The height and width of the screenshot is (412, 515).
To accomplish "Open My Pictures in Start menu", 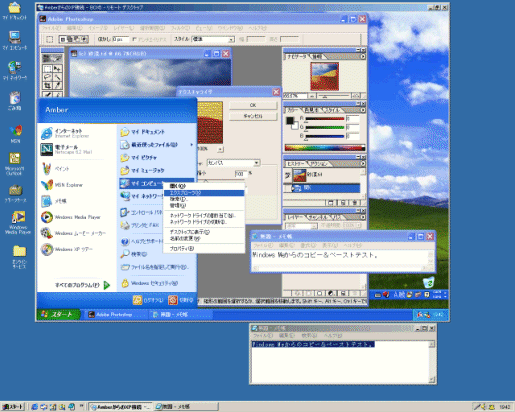I will tap(139, 158).
